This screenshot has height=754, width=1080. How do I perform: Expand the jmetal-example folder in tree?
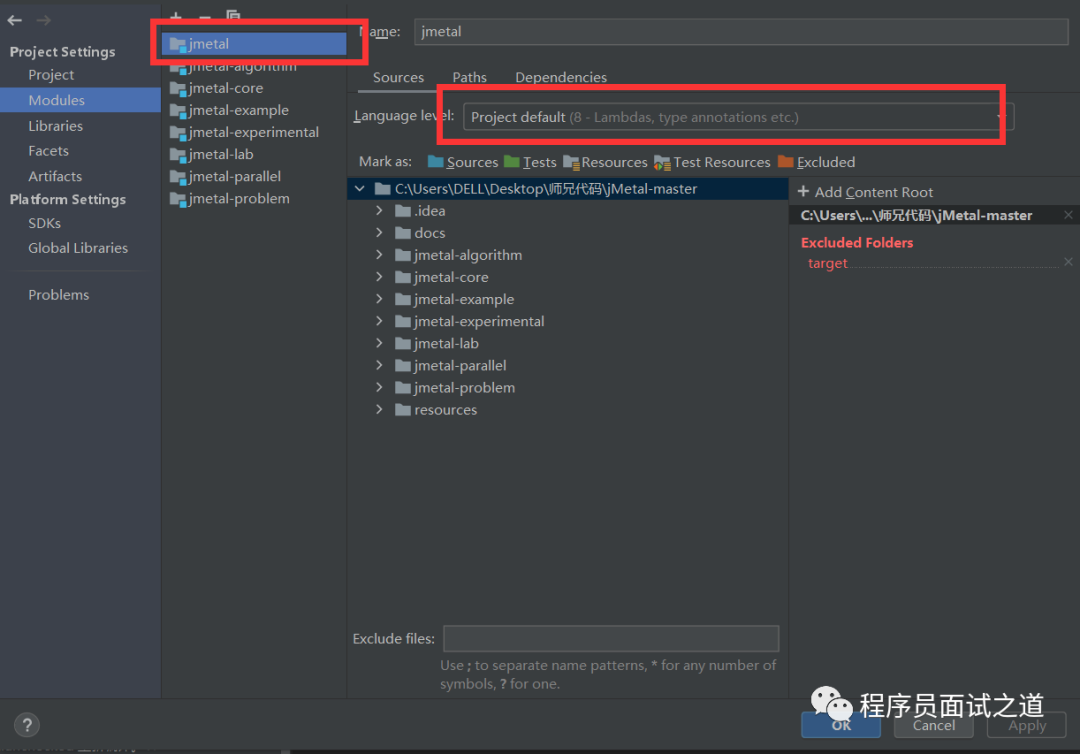380,299
